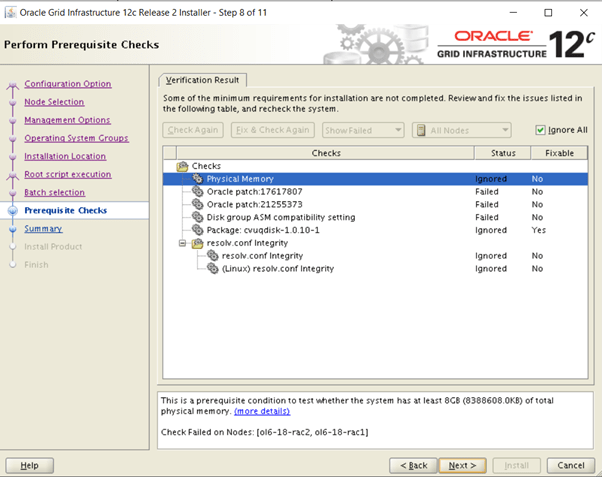Open the Configuration Option step
The height and width of the screenshot is (477, 602).
point(67,84)
